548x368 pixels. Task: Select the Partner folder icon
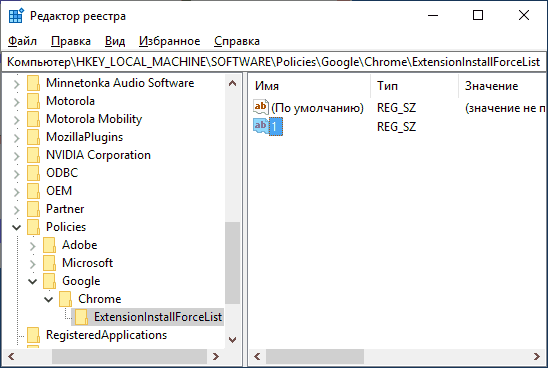tap(34, 209)
